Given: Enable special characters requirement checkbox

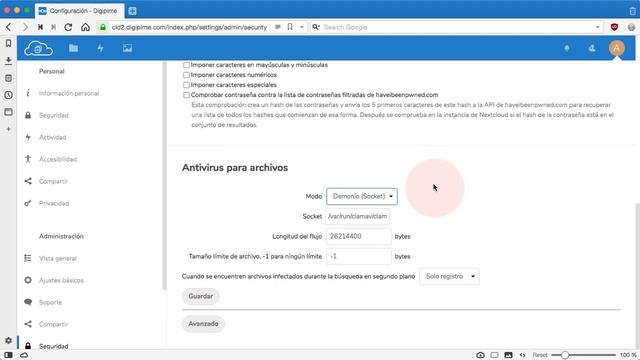Looking at the screenshot, I should pyautogui.click(x=186, y=85).
